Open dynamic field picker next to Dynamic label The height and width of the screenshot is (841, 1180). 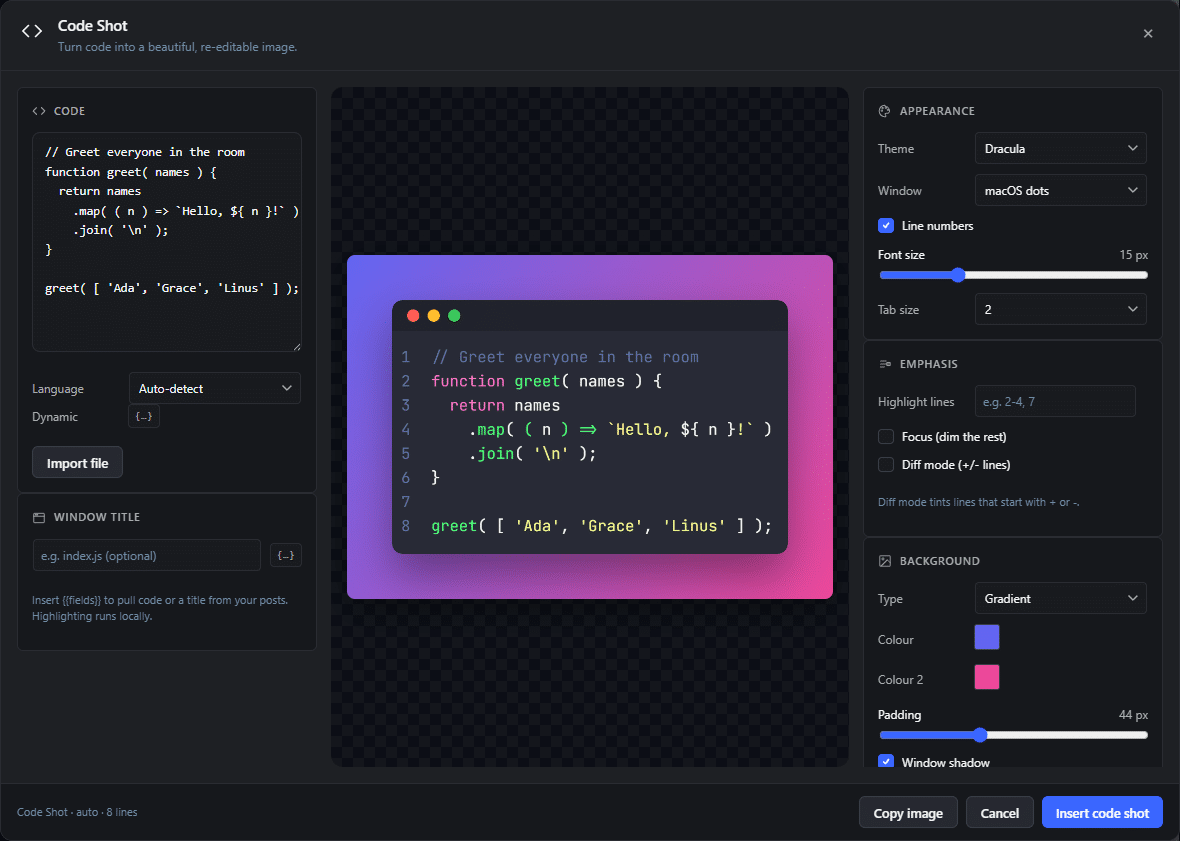point(144,417)
